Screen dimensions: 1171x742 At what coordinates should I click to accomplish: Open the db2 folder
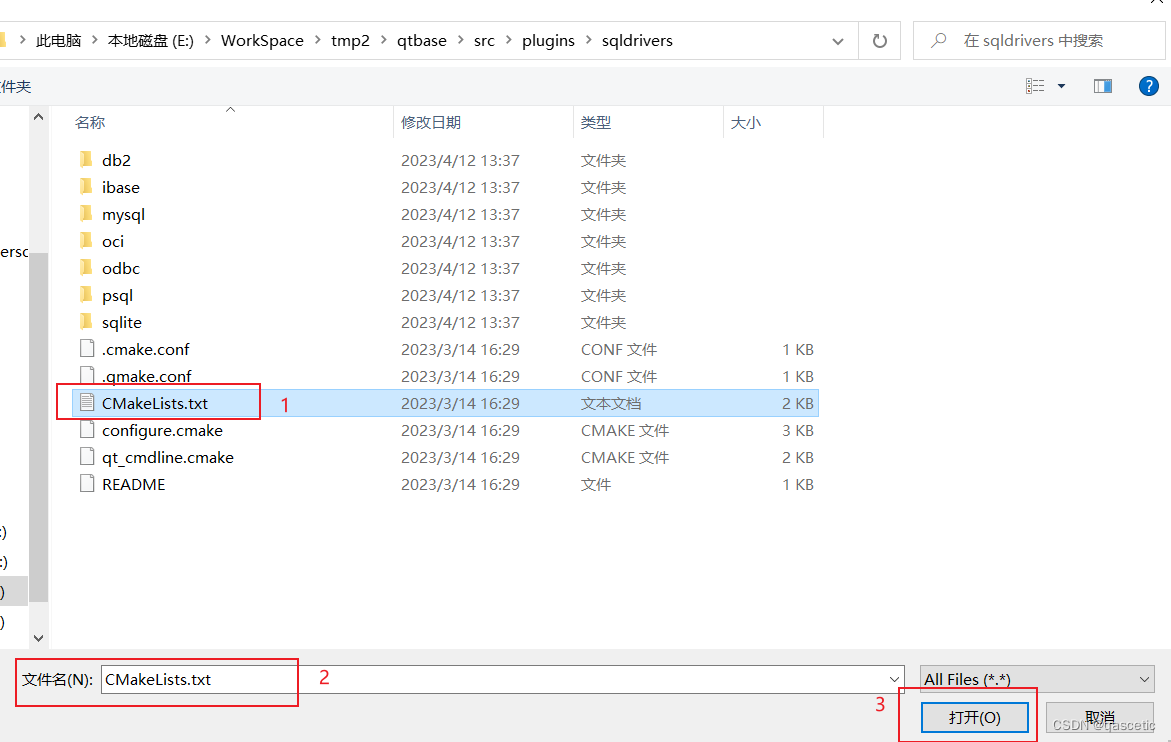pyautogui.click(x=116, y=160)
